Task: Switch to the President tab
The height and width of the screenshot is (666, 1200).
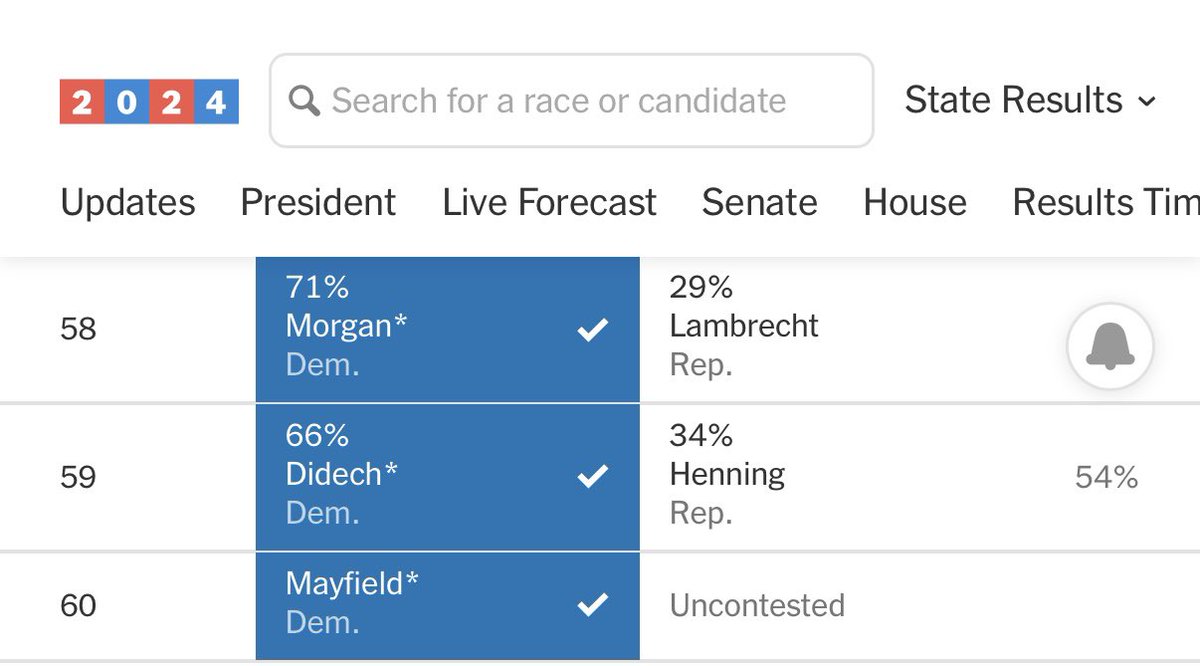Action: click(x=318, y=203)
